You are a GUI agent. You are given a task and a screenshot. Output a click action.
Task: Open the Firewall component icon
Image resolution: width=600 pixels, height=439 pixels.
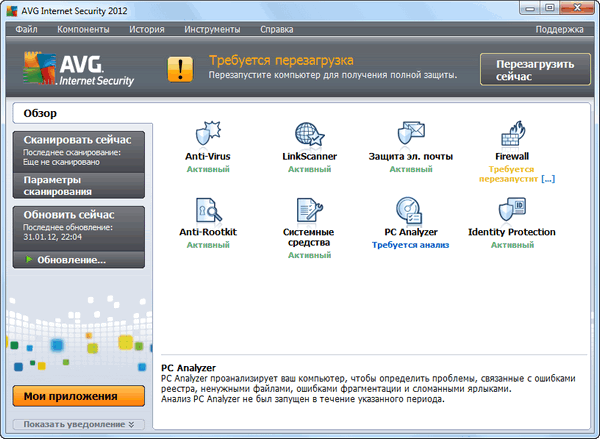pos(512,135)
